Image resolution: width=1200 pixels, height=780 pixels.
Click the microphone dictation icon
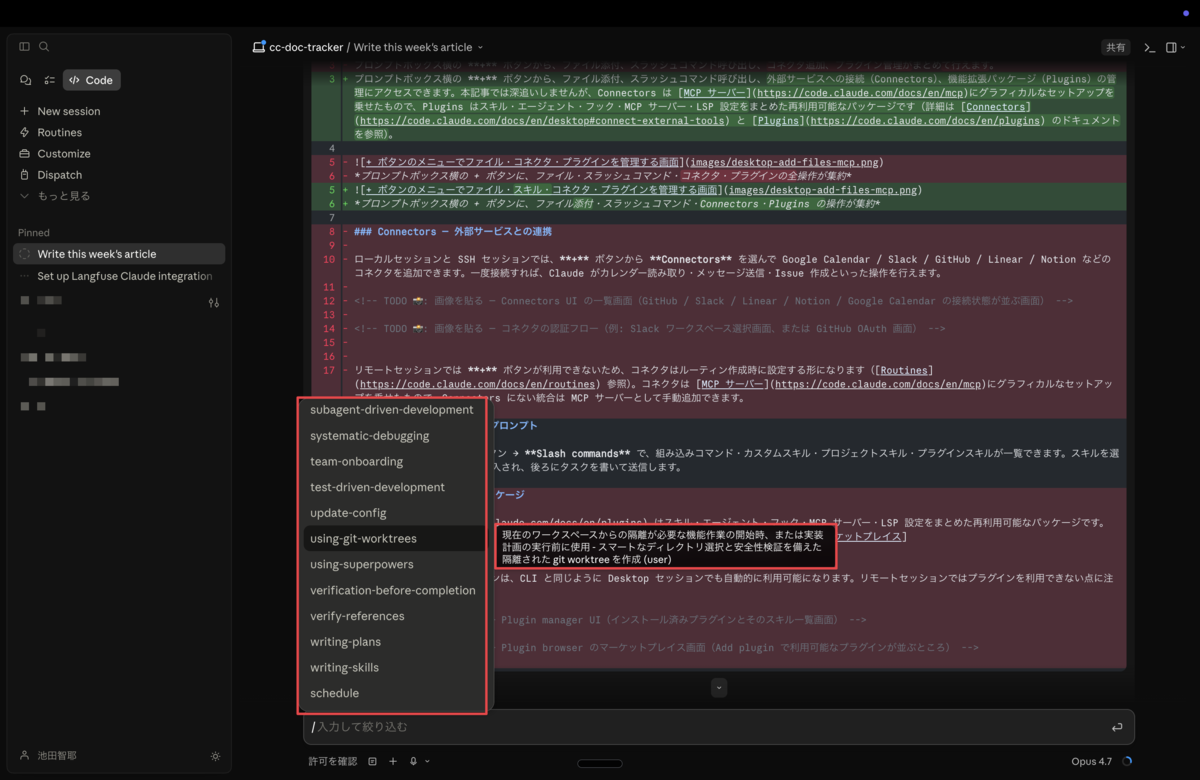click(x=413, y=761)
